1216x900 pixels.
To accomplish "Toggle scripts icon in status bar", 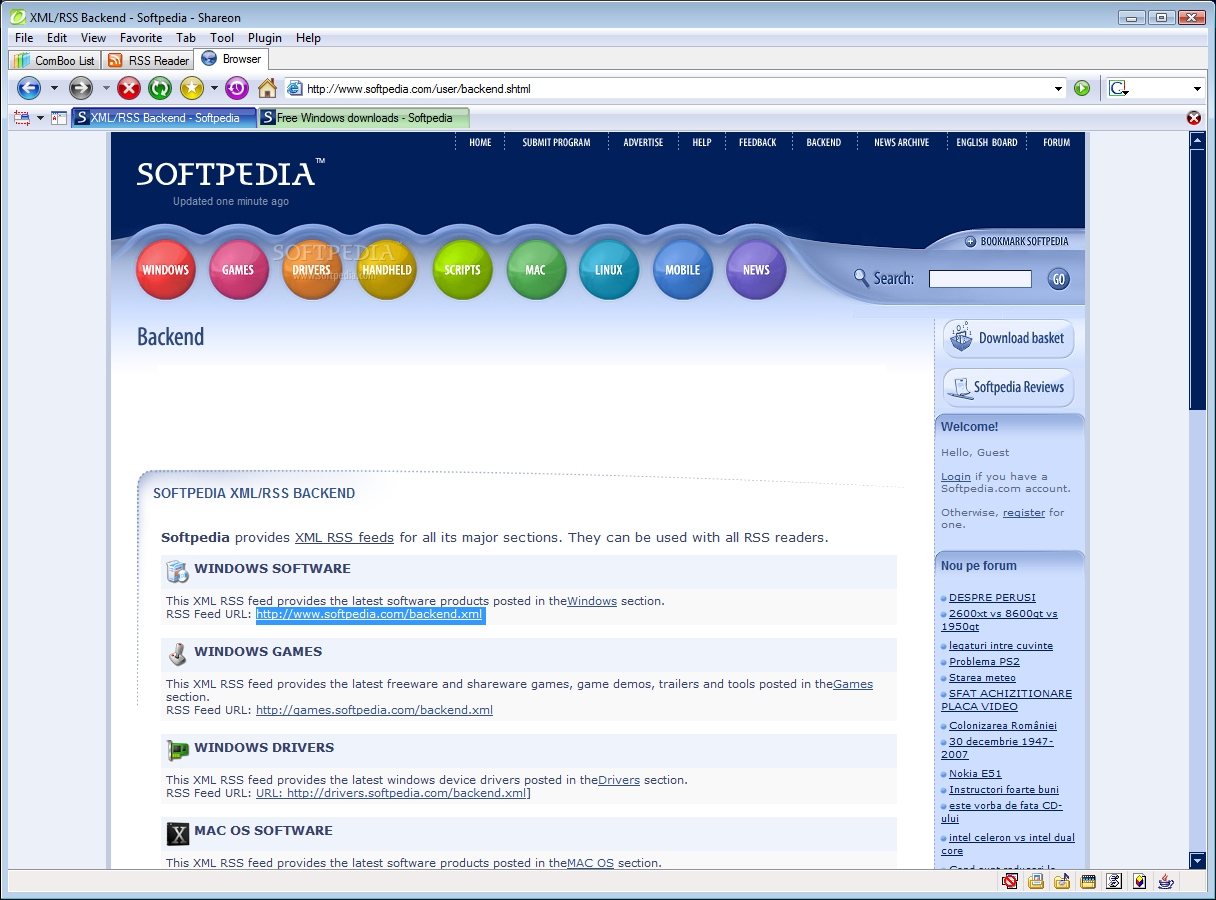I will [x=1114, y=881].
